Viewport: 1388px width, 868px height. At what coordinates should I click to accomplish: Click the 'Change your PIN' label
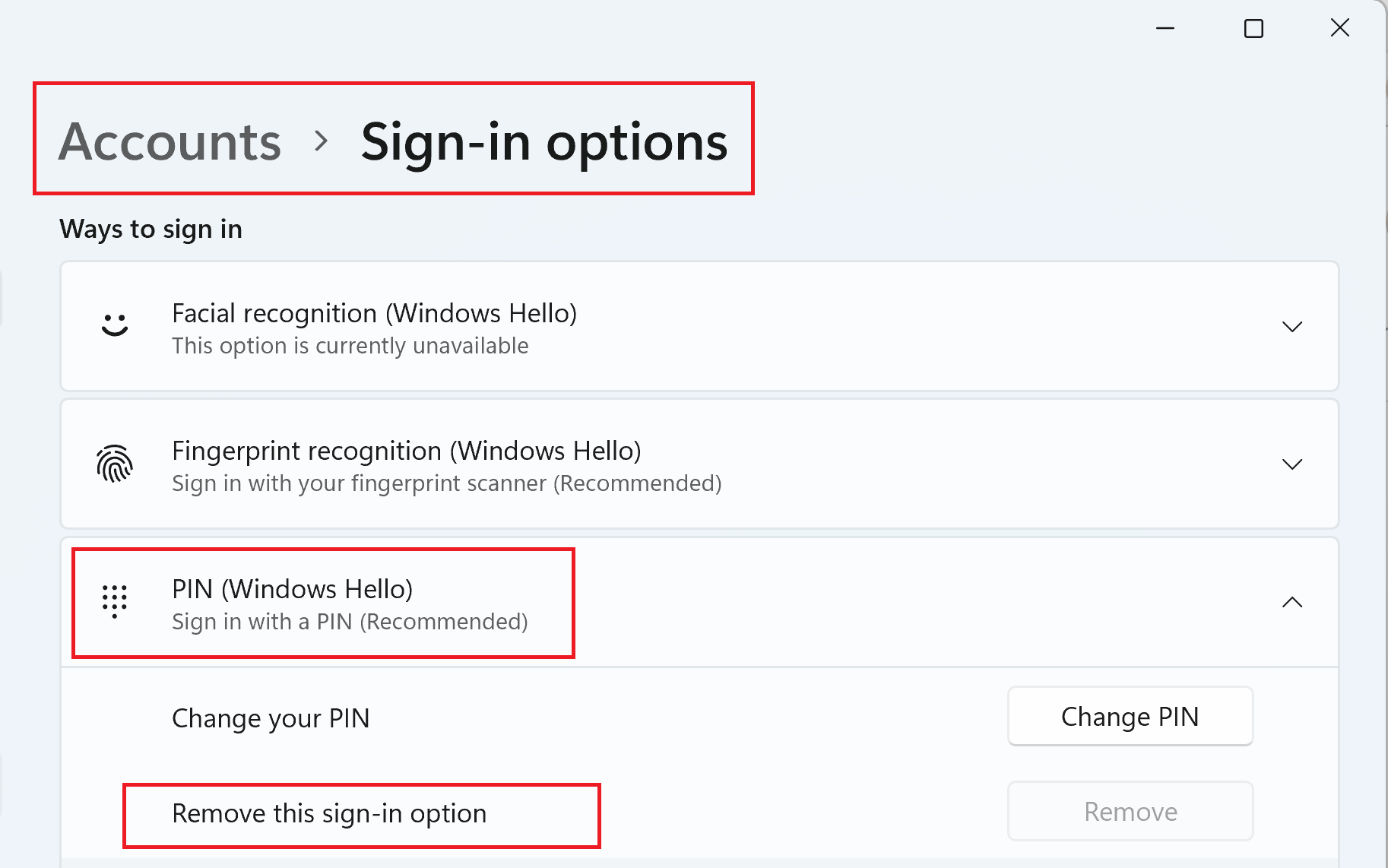click(271, 718)
